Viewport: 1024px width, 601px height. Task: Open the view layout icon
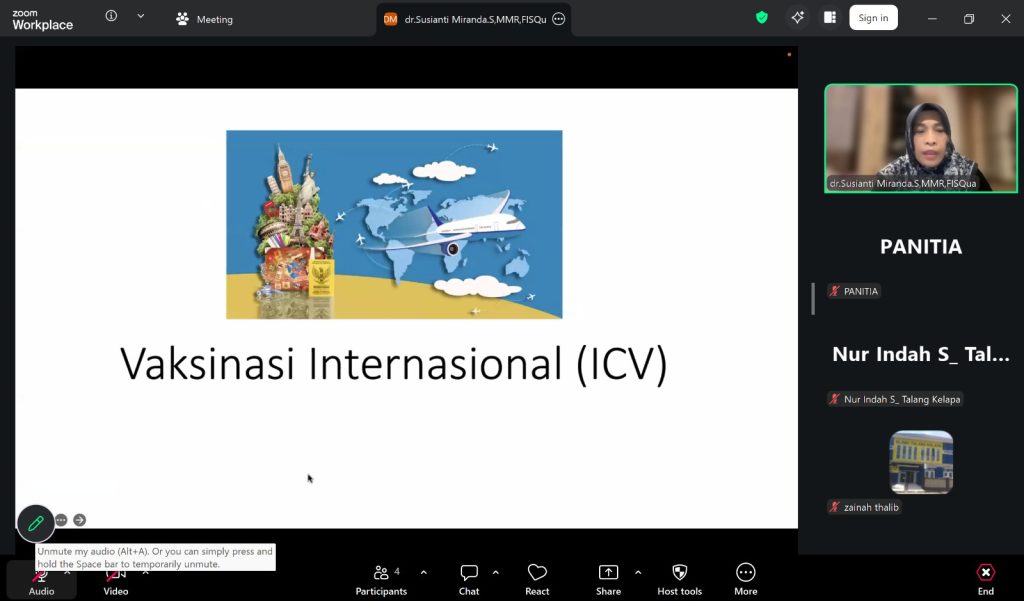tap(830, 17)
